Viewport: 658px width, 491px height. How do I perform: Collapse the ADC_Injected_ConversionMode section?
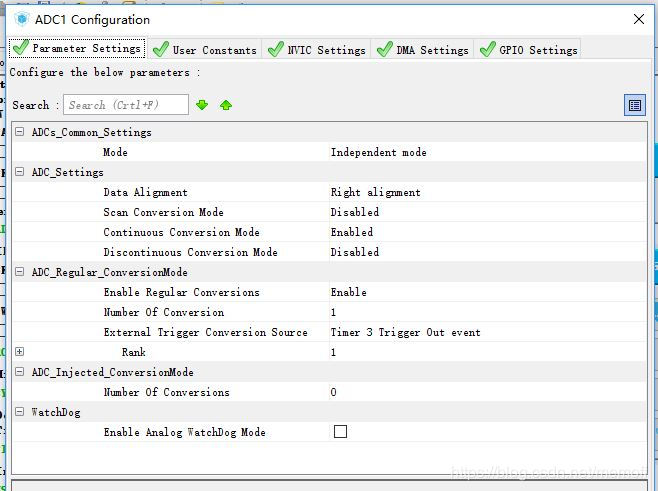point(19,372)
